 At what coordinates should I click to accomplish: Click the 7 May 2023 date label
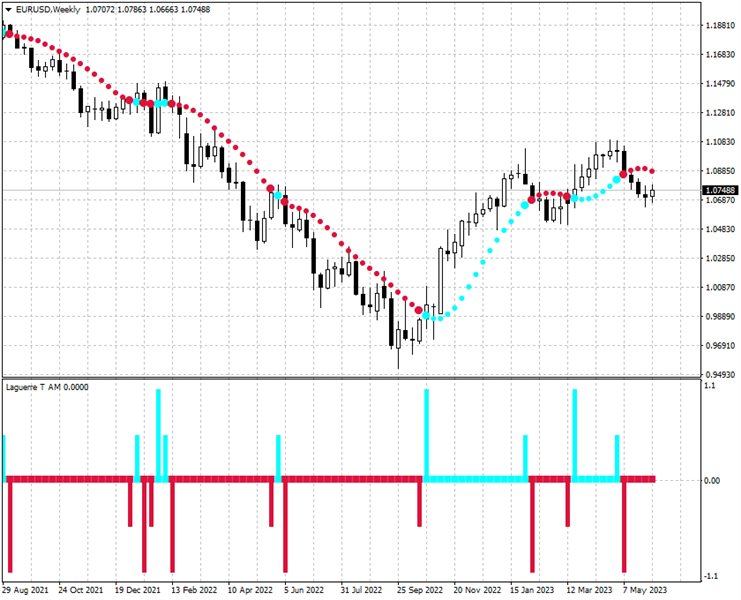point(645,590)
